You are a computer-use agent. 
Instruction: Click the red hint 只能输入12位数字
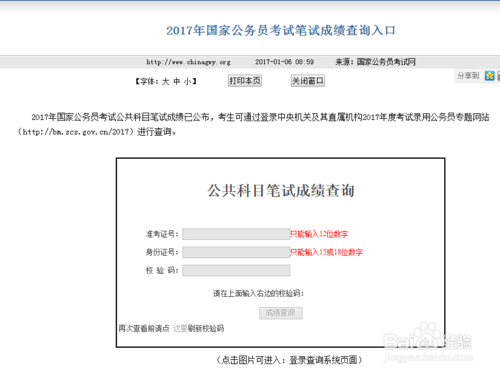[x=319, y=234]
